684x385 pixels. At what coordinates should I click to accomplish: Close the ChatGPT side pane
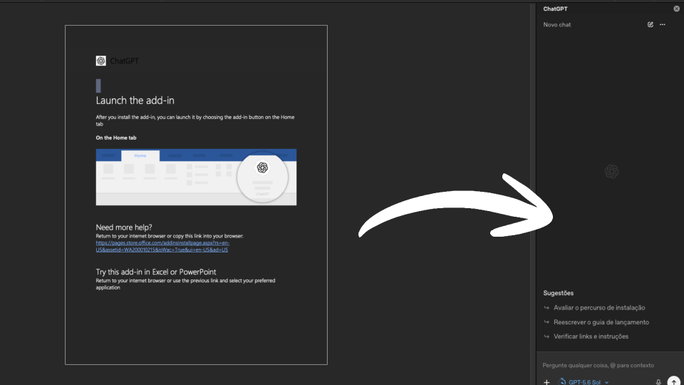[x=677, y=9]
